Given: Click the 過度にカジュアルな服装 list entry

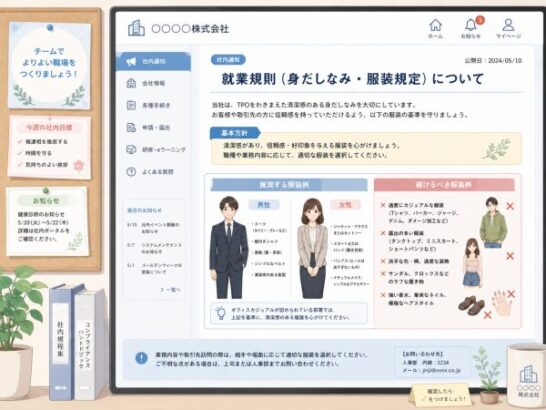Looking at the screenshot, I should point(420,213).
